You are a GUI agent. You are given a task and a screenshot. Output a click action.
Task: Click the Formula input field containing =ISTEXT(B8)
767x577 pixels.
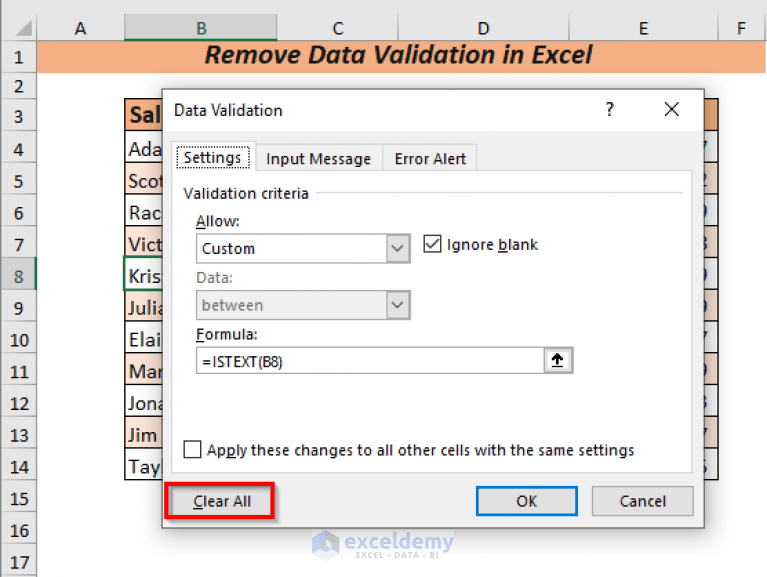point(370,361)
